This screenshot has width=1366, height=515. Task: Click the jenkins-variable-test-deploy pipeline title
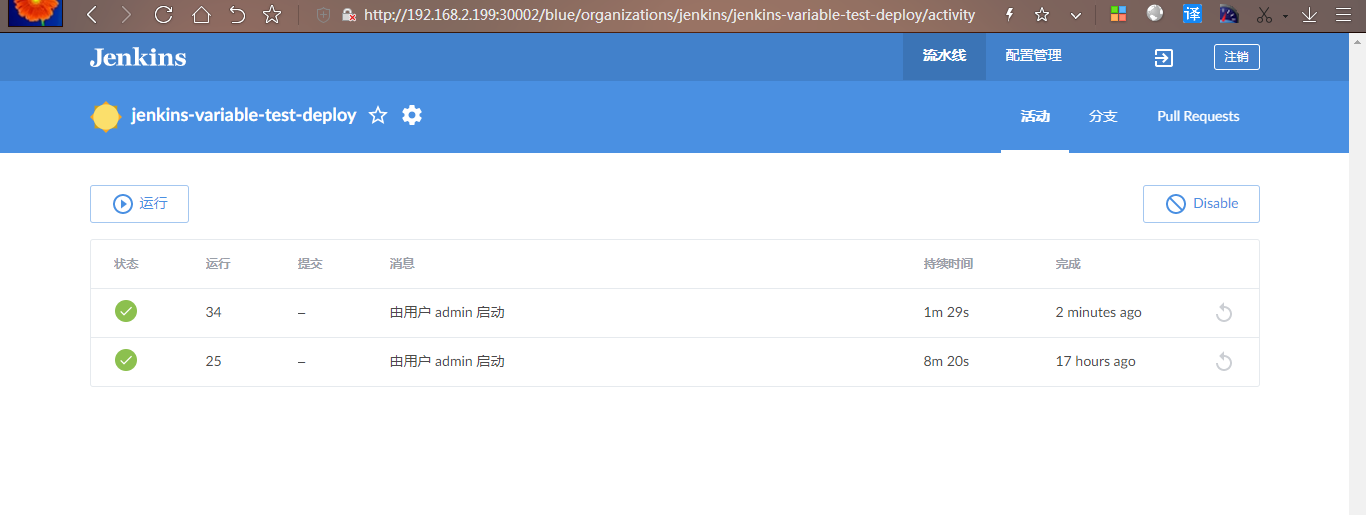tap(243, 115)
